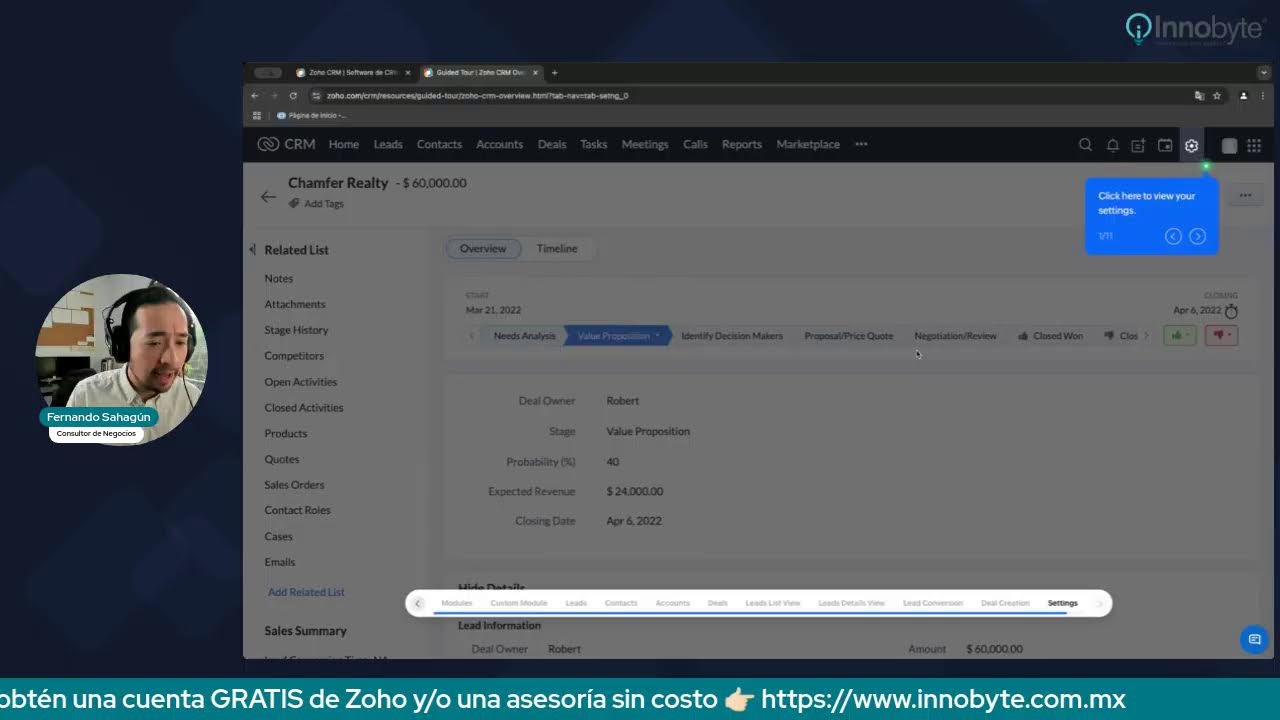Image resolution: width=1280 pixels, height=720 pixels.
Task: Click the Hide Details link
Action: click(x=491, y=588)
